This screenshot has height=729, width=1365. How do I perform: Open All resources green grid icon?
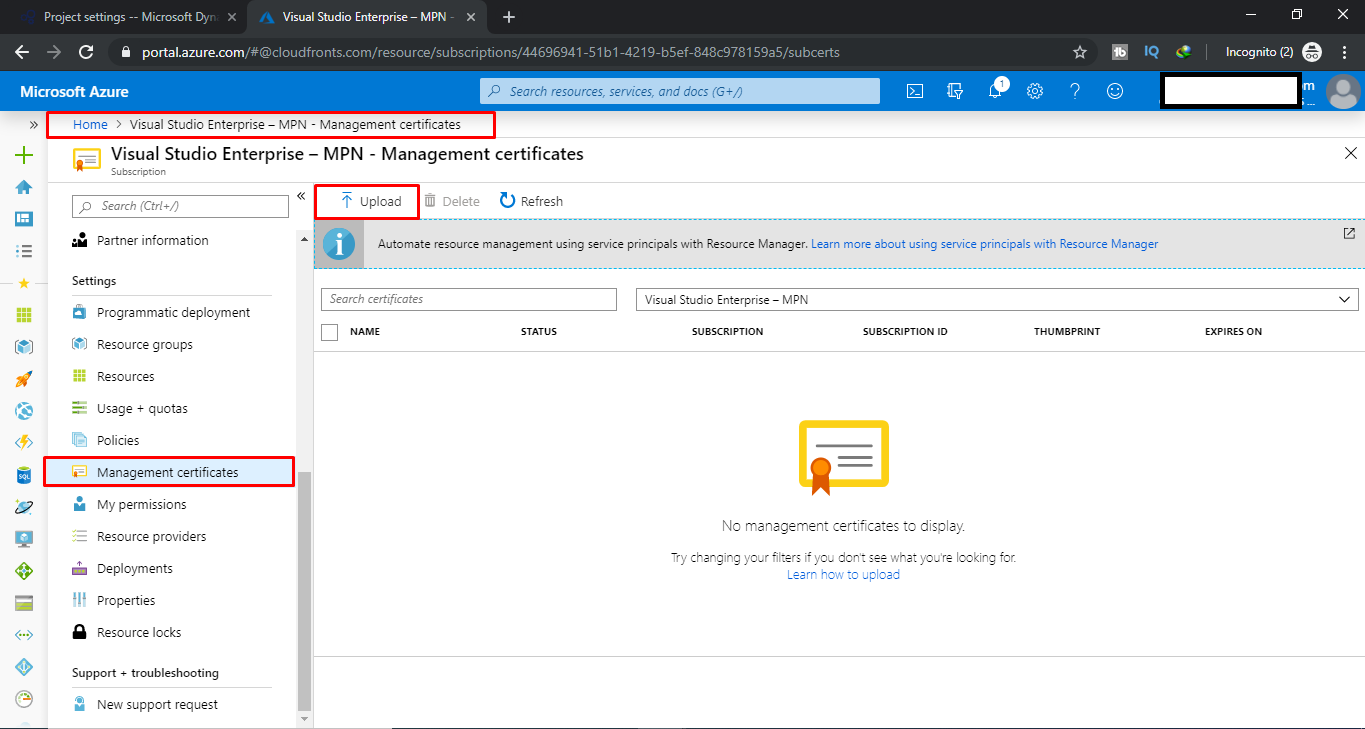click(x=24, y=315)
